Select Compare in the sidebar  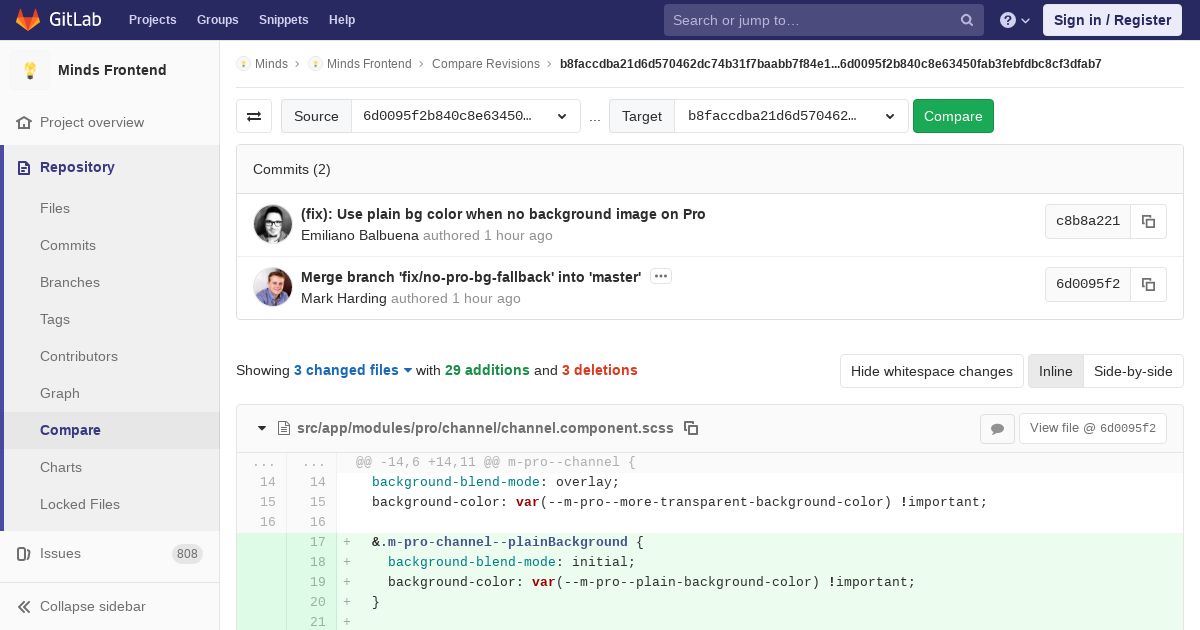coord(70,430)
